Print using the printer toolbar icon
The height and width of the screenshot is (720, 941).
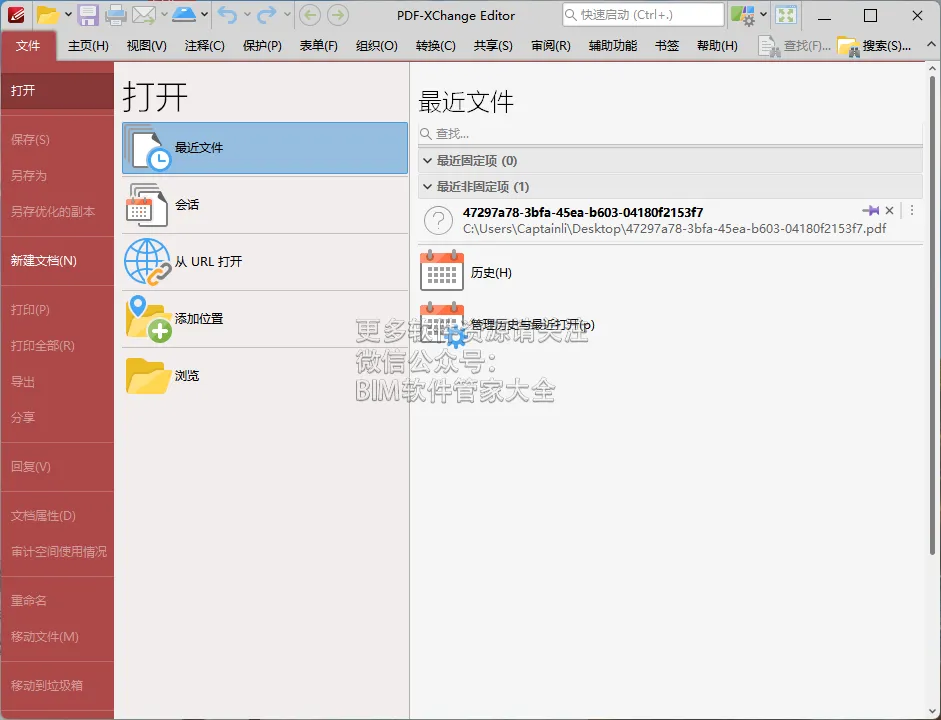coord(115,14)
